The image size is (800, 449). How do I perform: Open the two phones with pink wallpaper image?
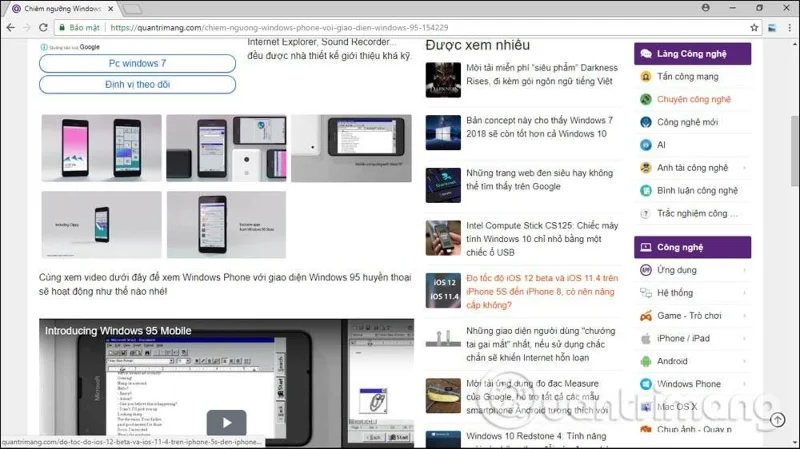102,148
